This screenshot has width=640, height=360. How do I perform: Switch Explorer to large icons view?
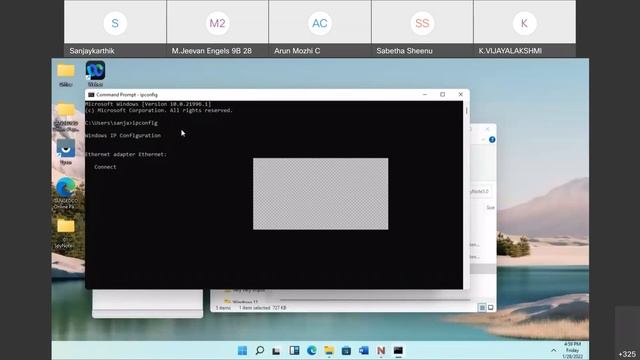click(x=491, y=307)
